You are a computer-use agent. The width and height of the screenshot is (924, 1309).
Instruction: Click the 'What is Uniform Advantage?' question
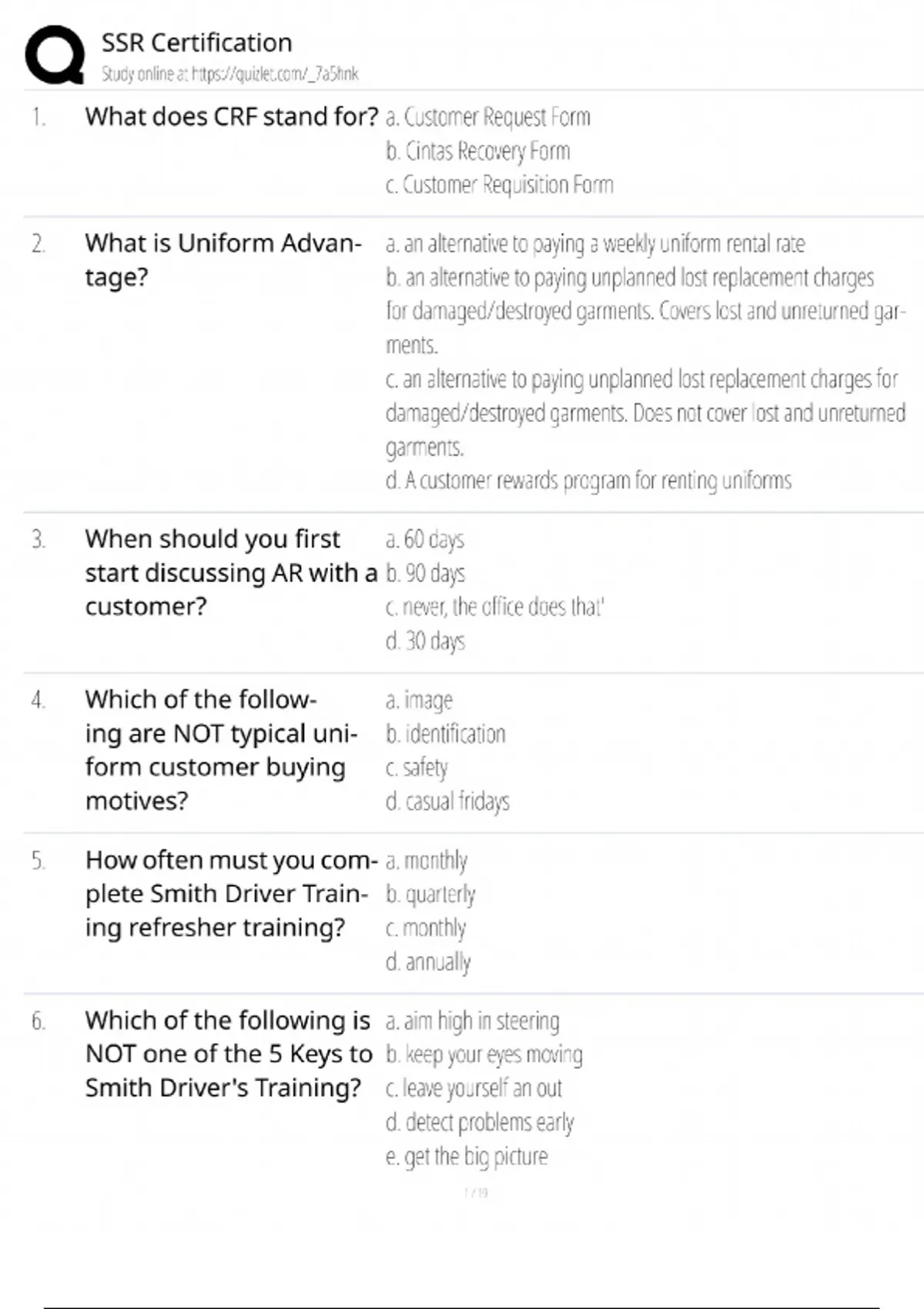click(x=223, y=259)
